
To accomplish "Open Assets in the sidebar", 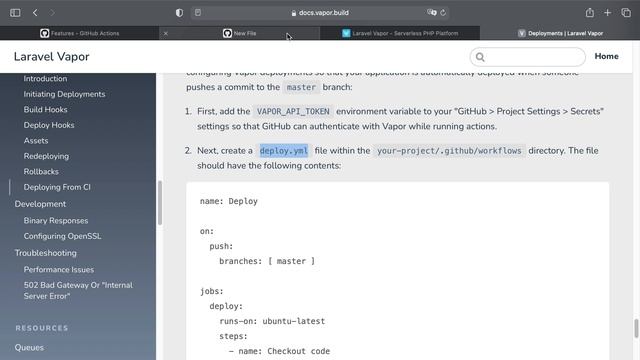I will point(36,140).
